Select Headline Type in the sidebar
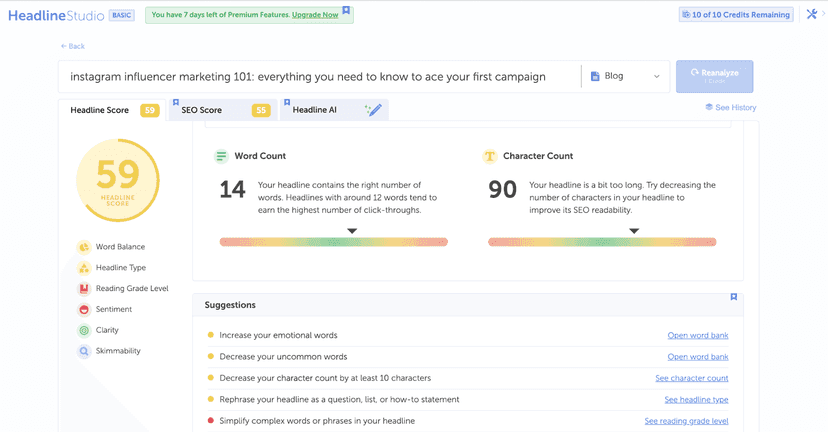828x432 pixels. pyautogui.click(x=120, y=268)
